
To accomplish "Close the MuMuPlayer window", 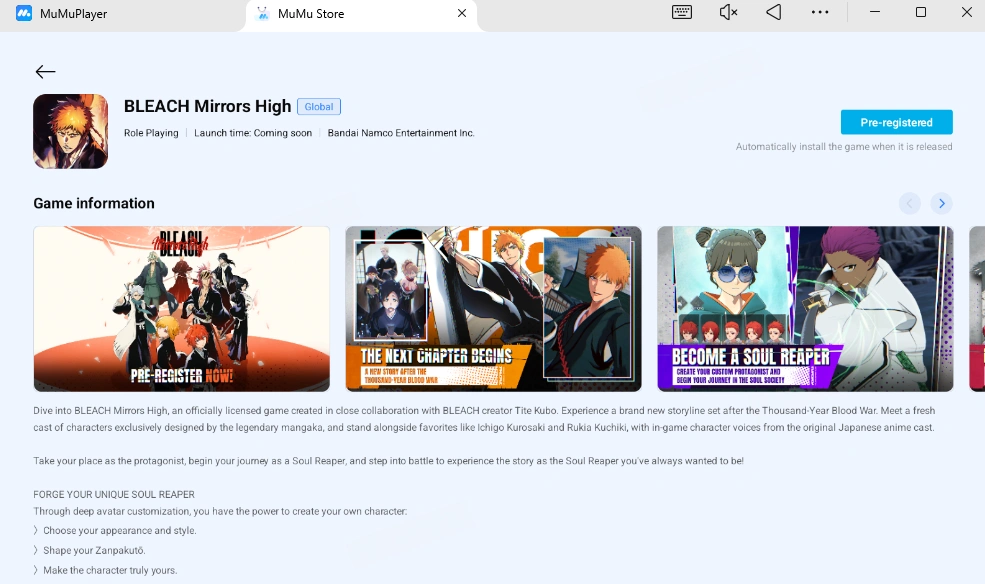I will click(967, 12).
